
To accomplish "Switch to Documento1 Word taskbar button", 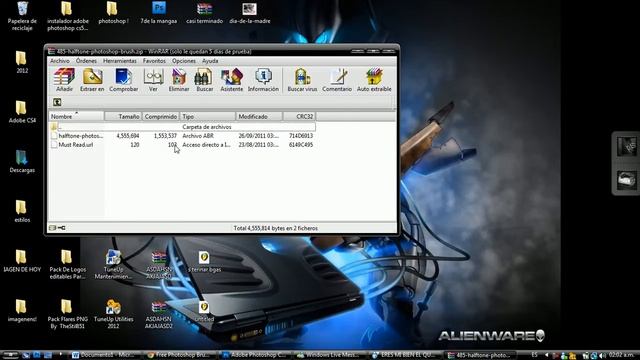I will (x=107, y=355).
